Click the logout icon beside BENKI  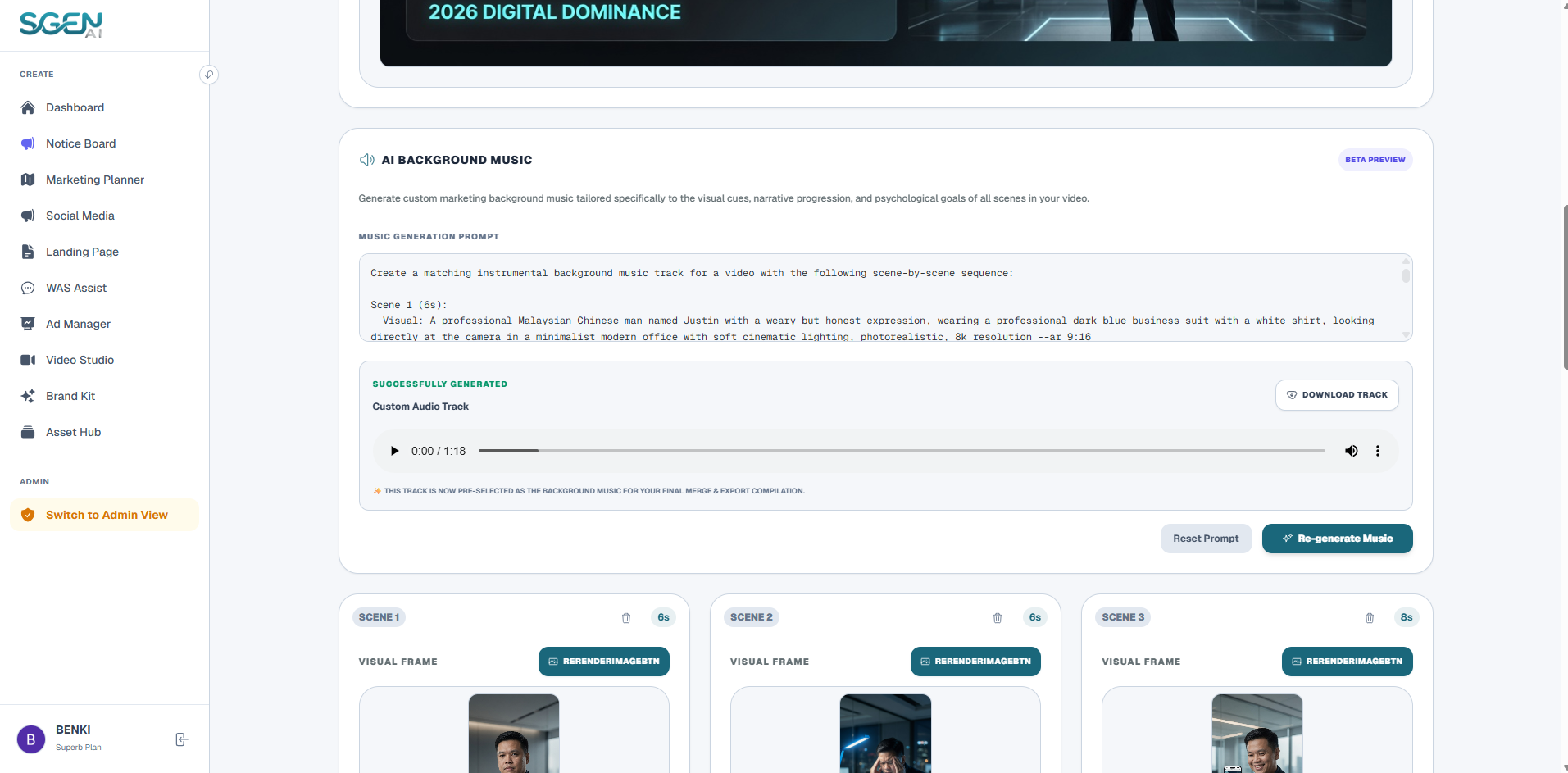point(182,739)
